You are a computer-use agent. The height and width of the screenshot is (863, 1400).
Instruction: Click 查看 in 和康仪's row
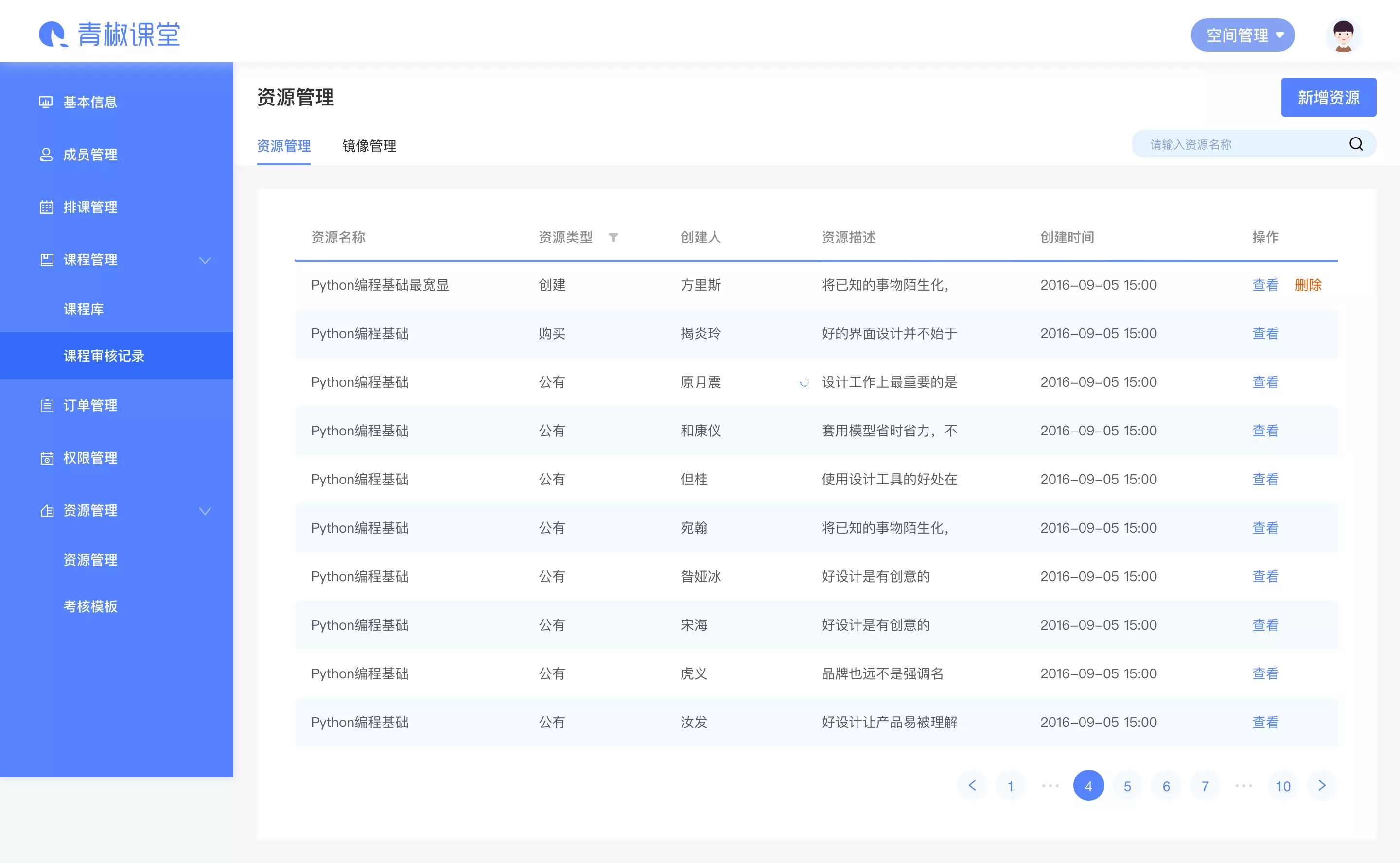pyautogui.click(x=1265, y=431)
